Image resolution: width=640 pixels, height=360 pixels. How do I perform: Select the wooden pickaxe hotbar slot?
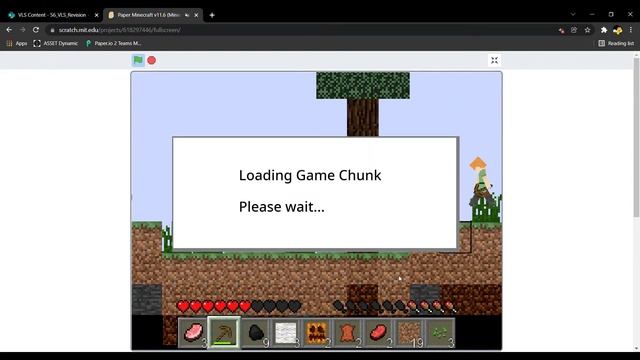pyautogui.click(x=224, y=333)
